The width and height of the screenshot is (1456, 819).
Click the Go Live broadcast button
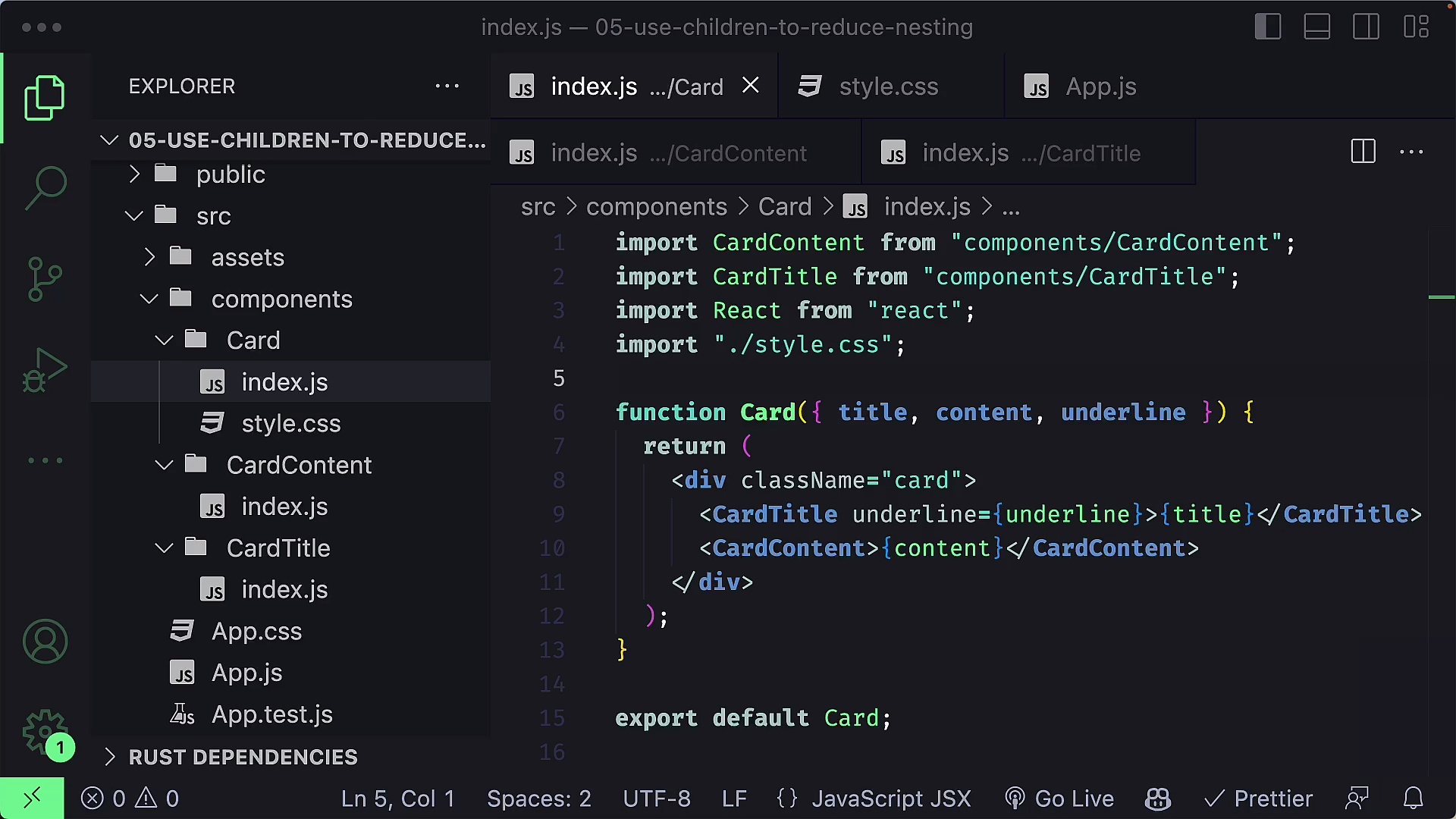pyautogui.click(x=1059, y=799)
